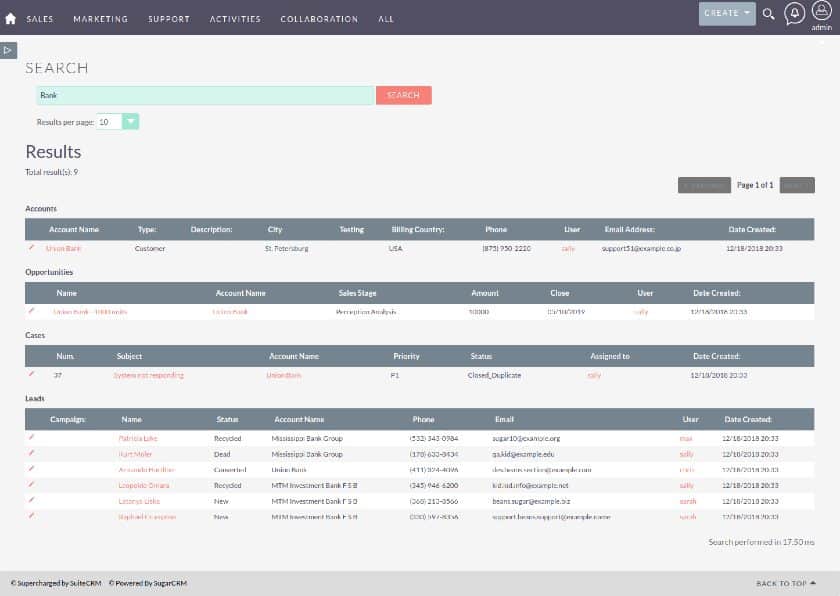Expand the sidebar using the arrow icon
The width and height of the screenshot is (840, 596).
click(x=9, y=50)
